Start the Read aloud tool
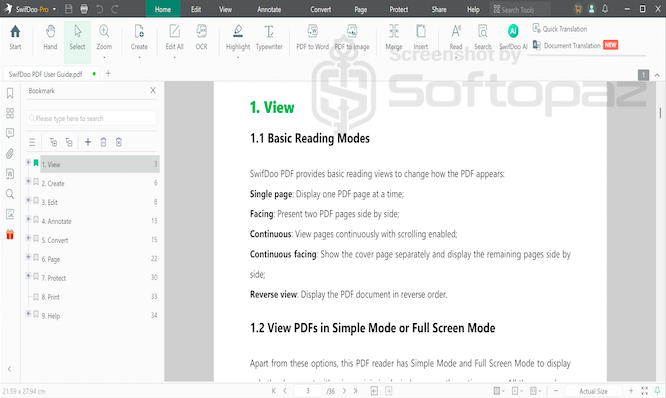This screenshot has width=666, height=398. coord(456,31)
